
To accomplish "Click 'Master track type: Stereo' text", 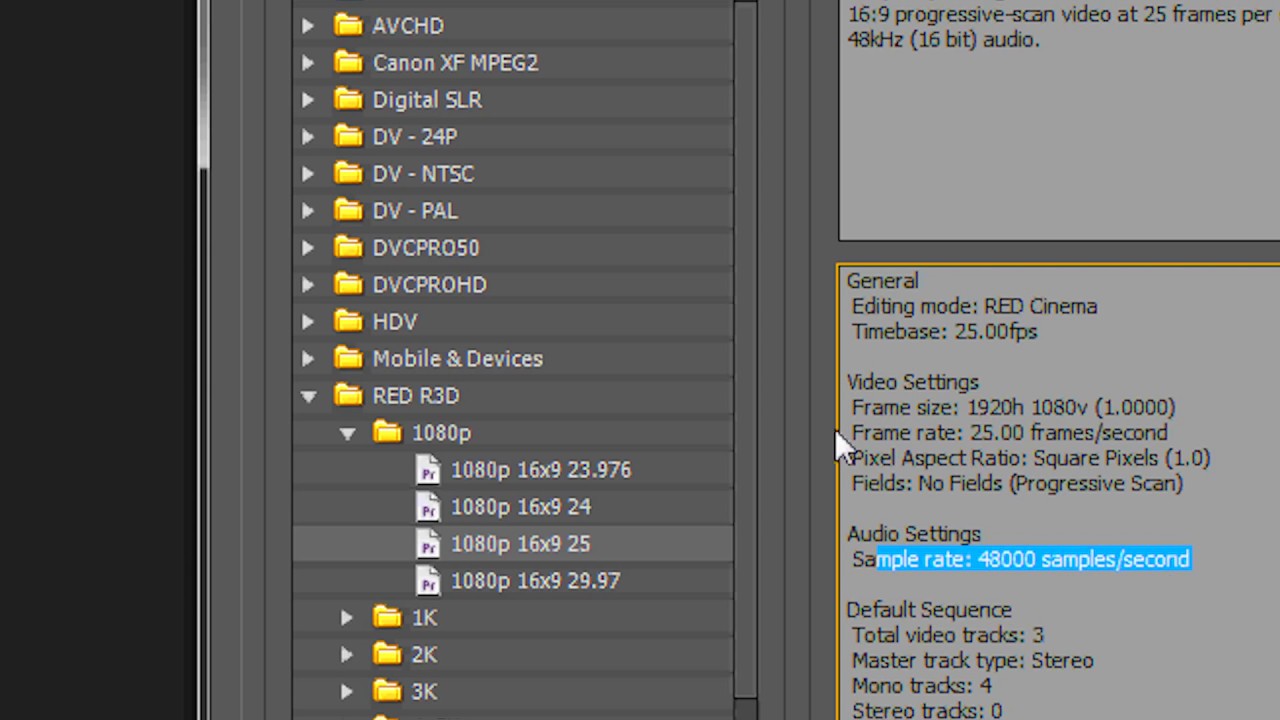I will (x=972, y=661).
